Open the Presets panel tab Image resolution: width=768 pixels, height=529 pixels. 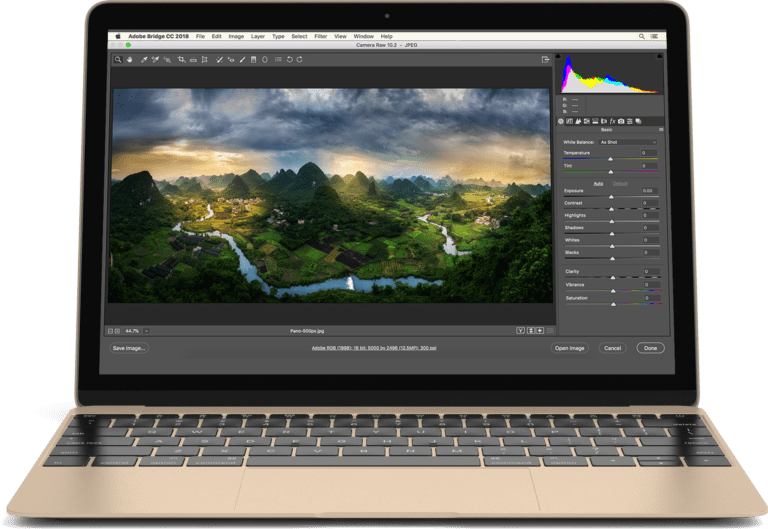pyautogui.click(x=630, y=121)
